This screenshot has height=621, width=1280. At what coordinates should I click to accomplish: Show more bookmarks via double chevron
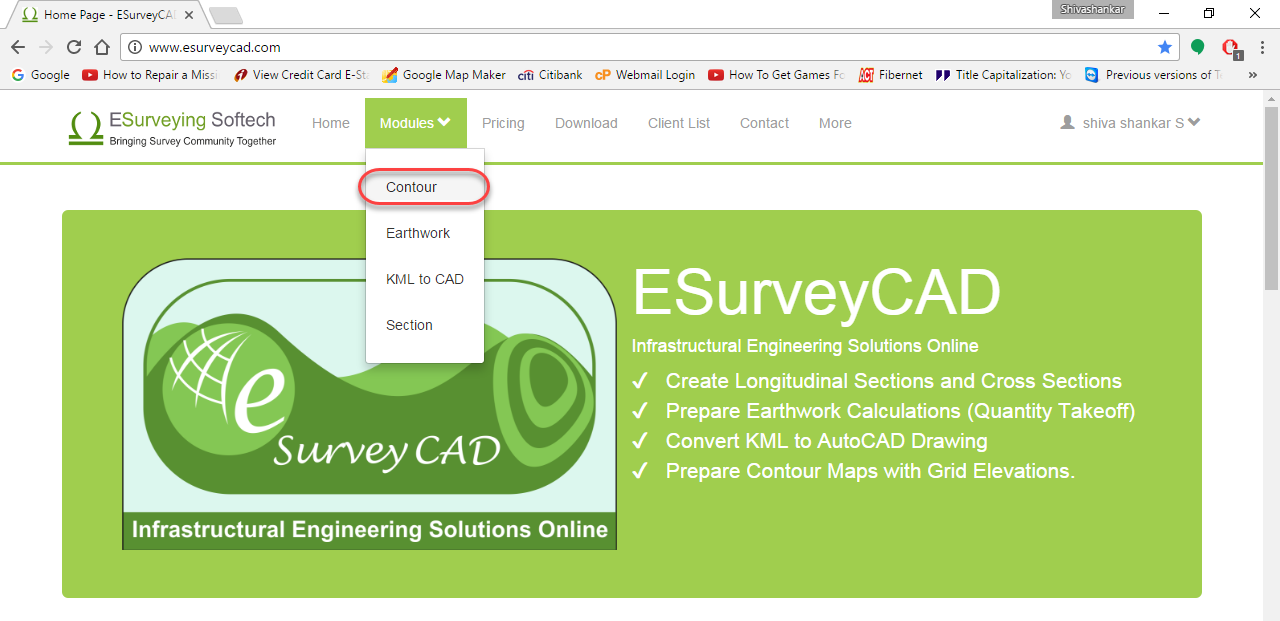coord(1253,75)
